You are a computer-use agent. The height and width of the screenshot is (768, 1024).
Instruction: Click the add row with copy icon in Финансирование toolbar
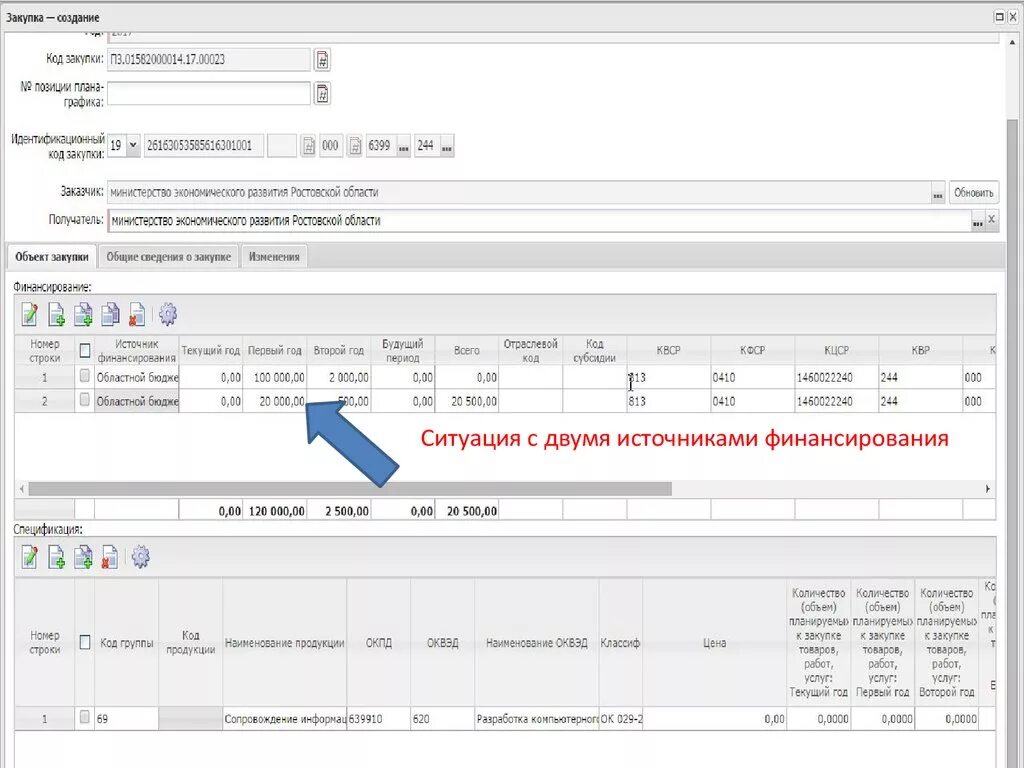tap(83, 314)
